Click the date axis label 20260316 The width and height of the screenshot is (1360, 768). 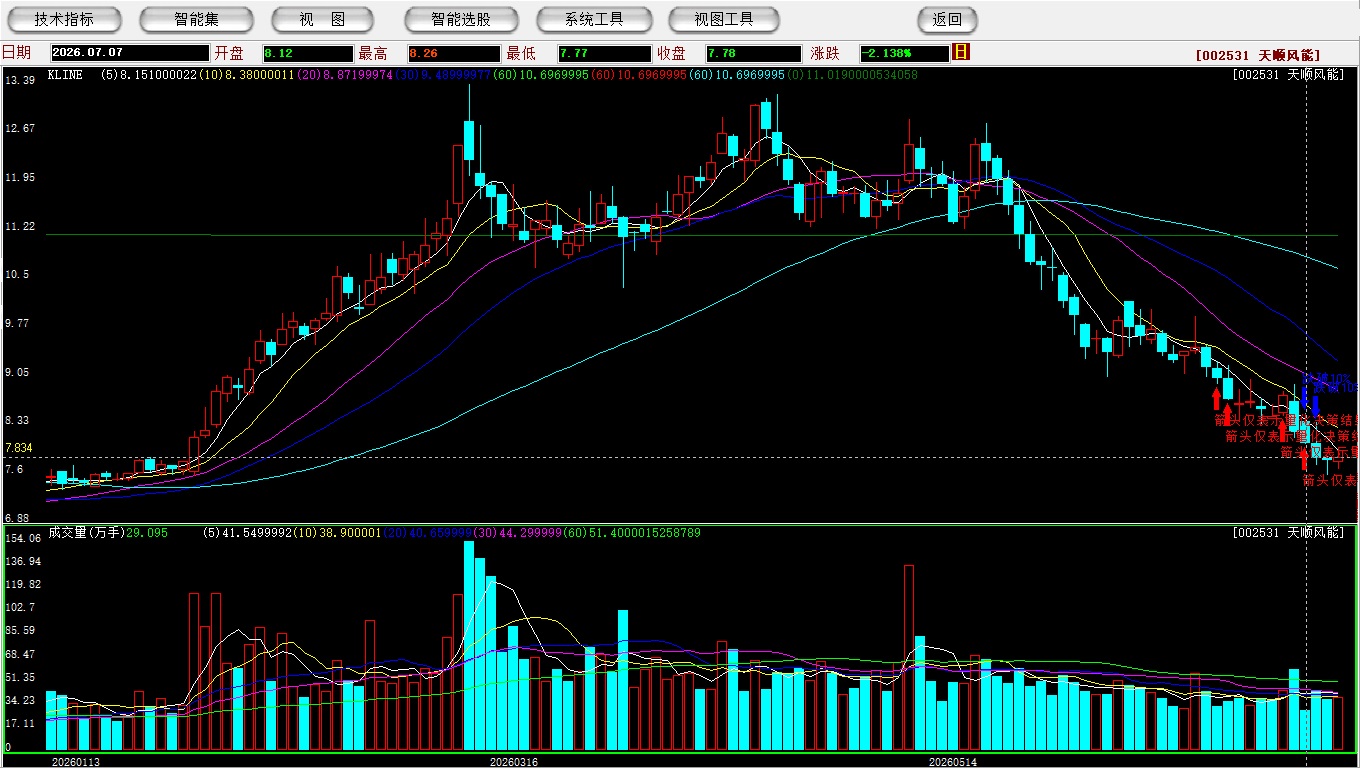[513, 761]
